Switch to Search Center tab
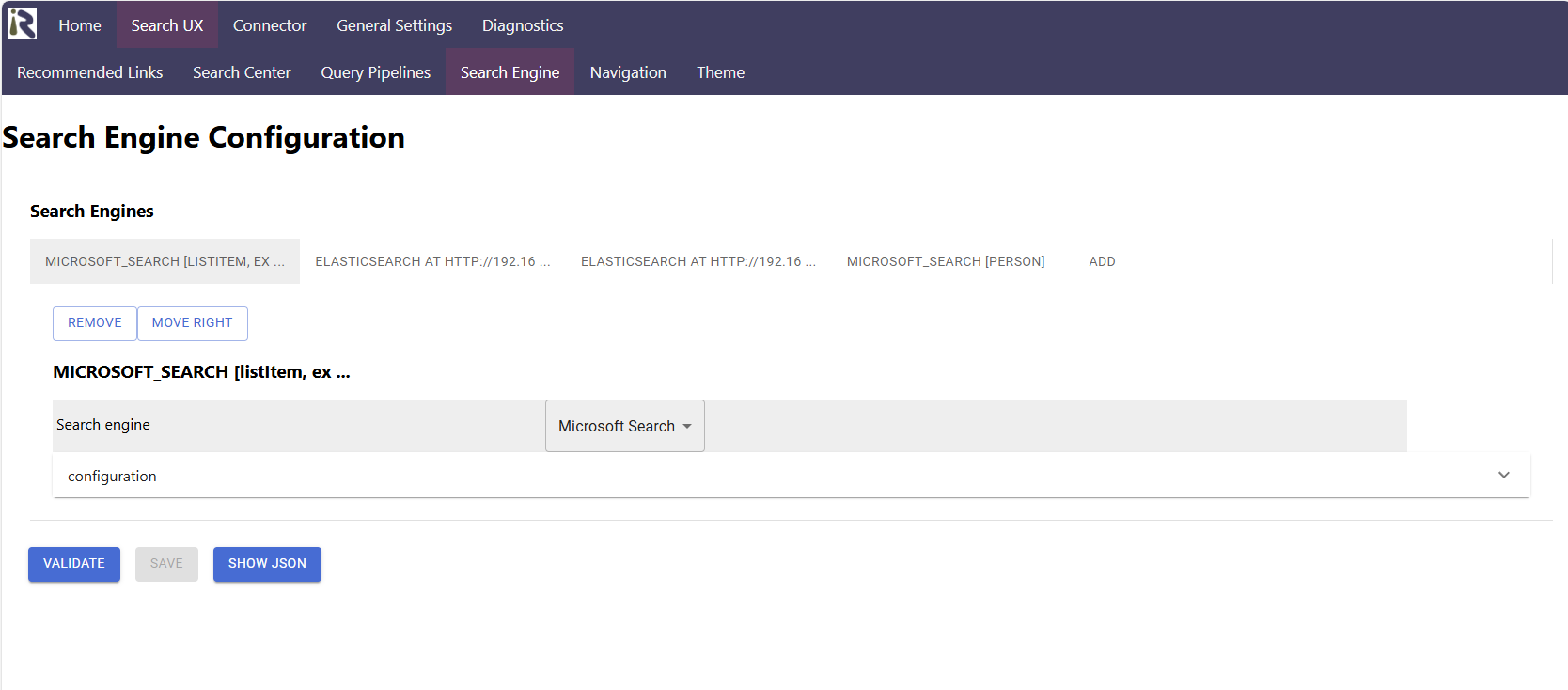This screenshot has height=690, width=1568. click(242, 72)
